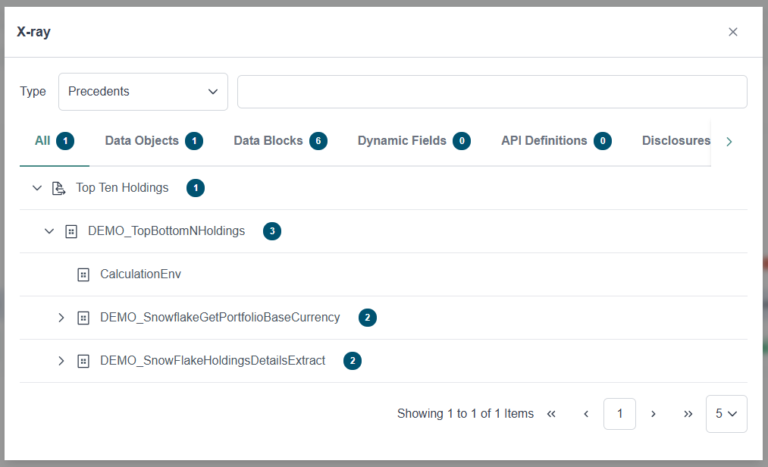Click the search input field

492,92
